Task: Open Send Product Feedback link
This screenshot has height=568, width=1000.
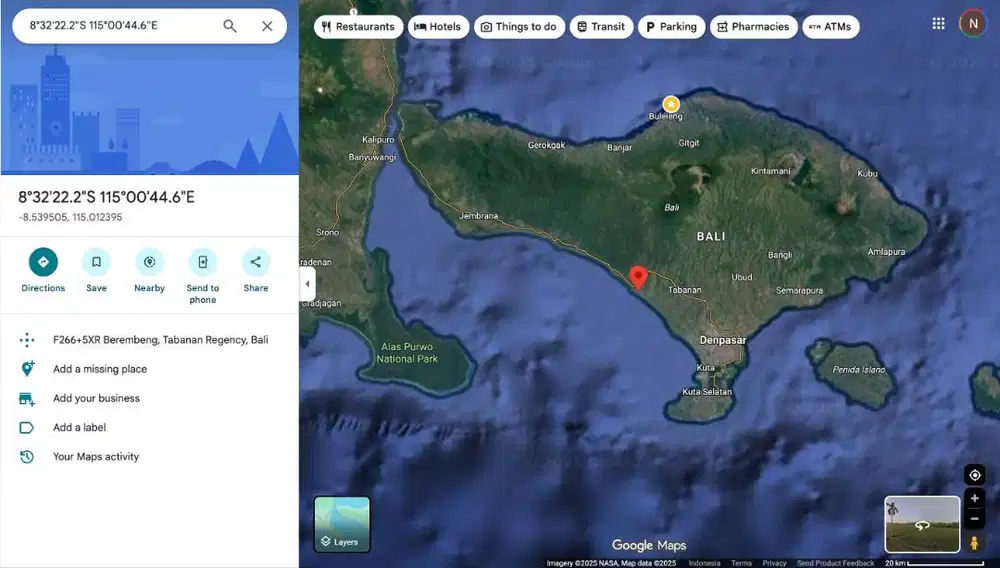Action: pos(835,563)
